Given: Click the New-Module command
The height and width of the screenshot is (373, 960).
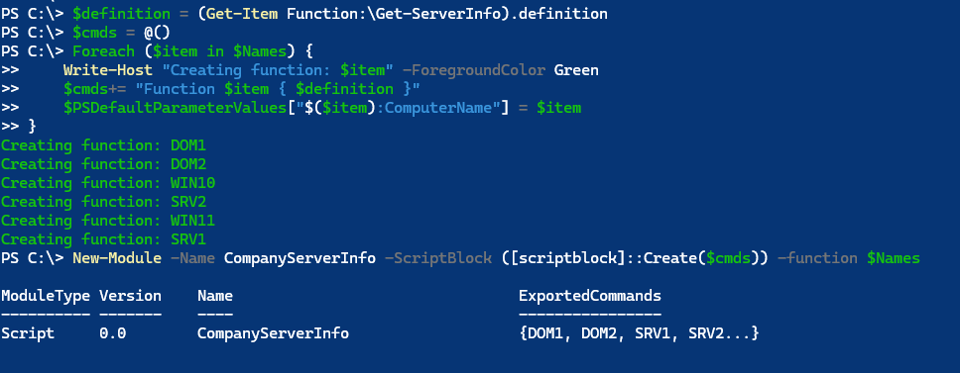Looking at the screenshot, I should [117, 258].
